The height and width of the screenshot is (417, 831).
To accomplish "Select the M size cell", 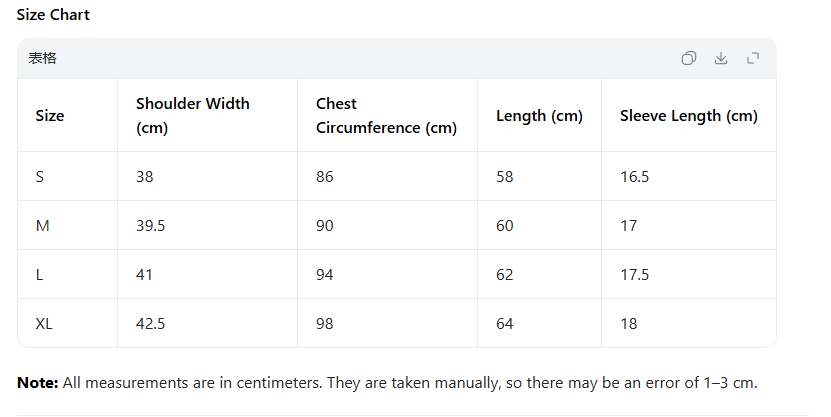I will point(42,226).
